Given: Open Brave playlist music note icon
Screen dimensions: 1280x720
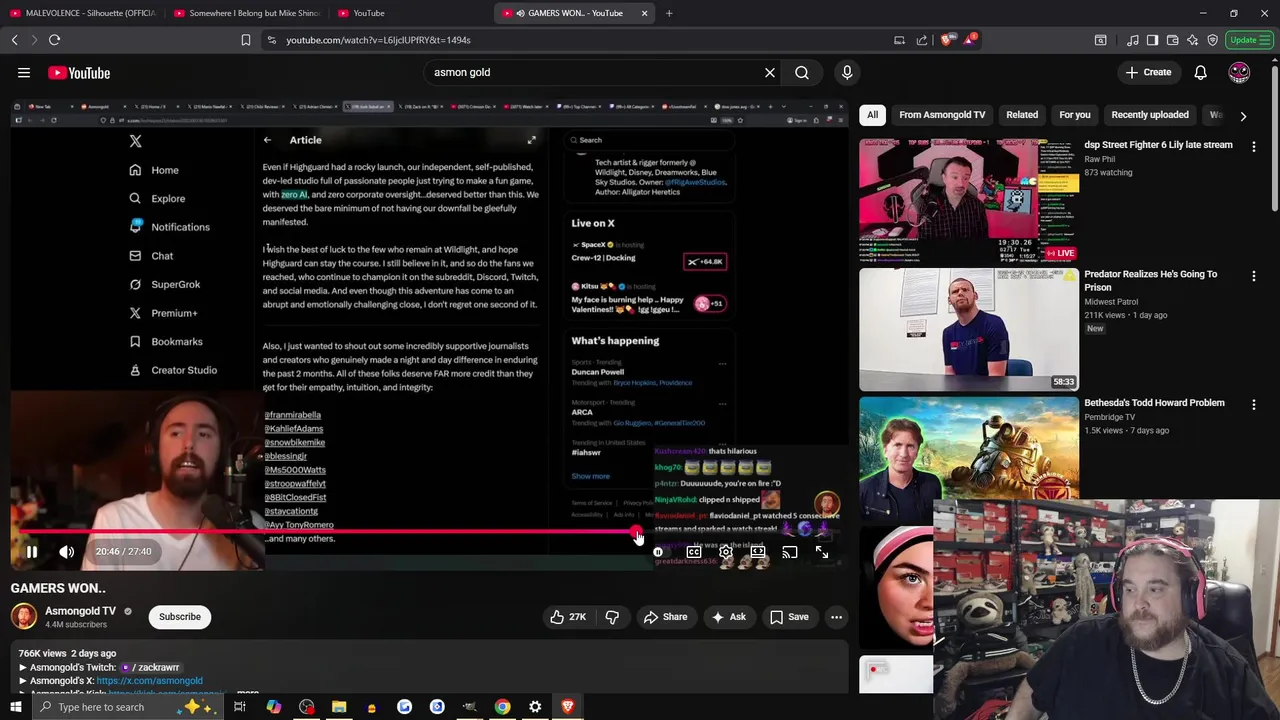Looking at the screenshot, I should click(x=1132, y=40).
